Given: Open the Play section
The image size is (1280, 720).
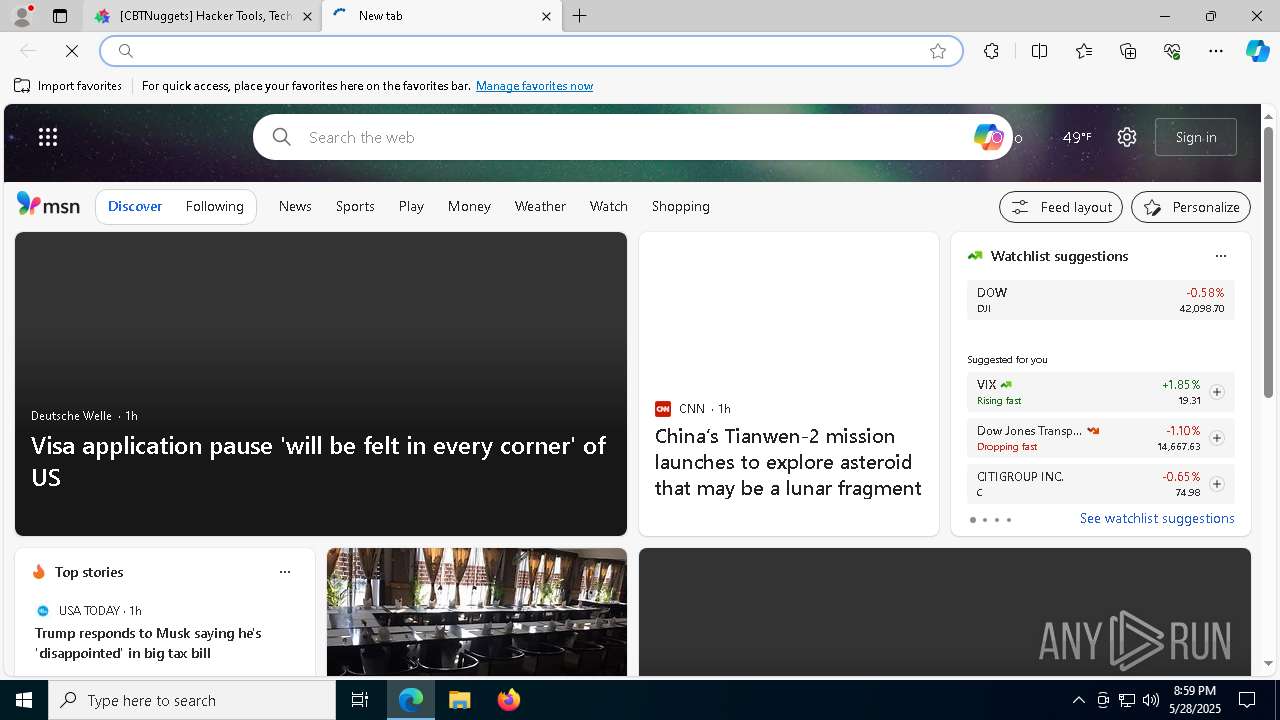Looking at the screenshot, I should 411,206.
